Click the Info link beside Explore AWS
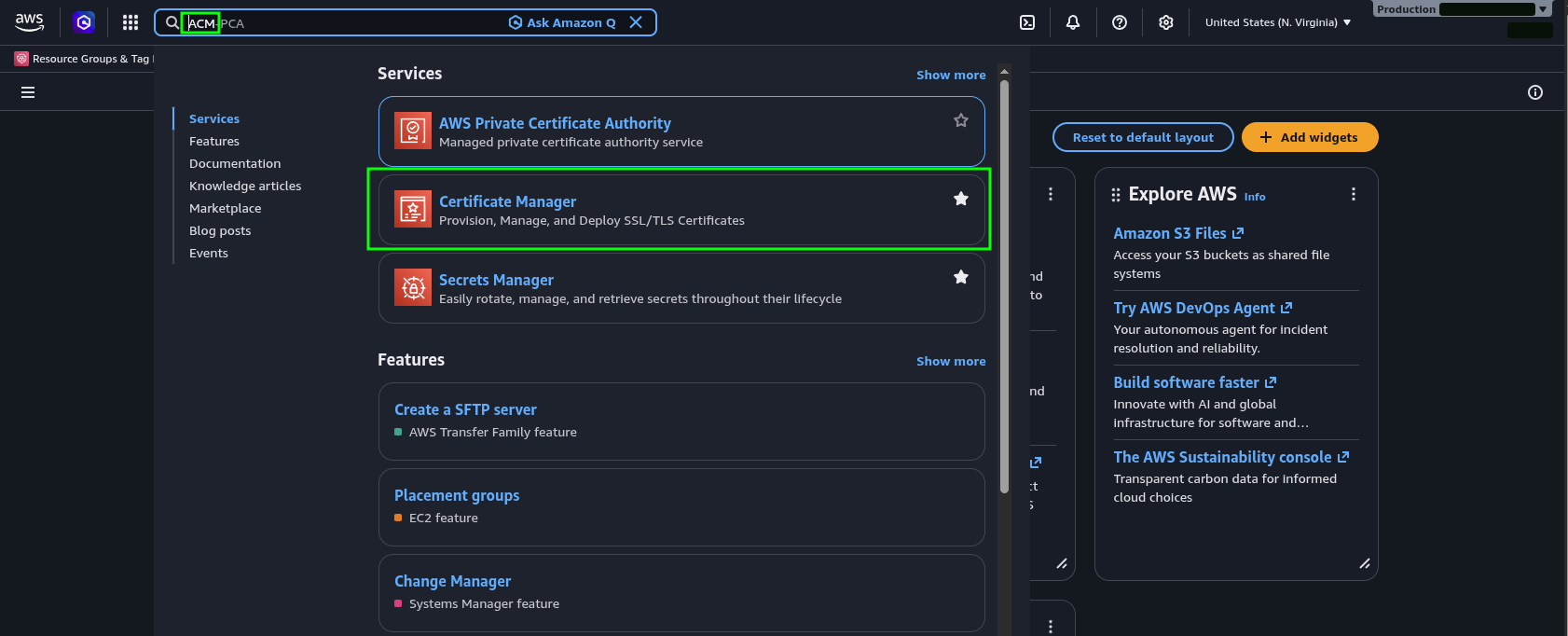 (1255, 197)
